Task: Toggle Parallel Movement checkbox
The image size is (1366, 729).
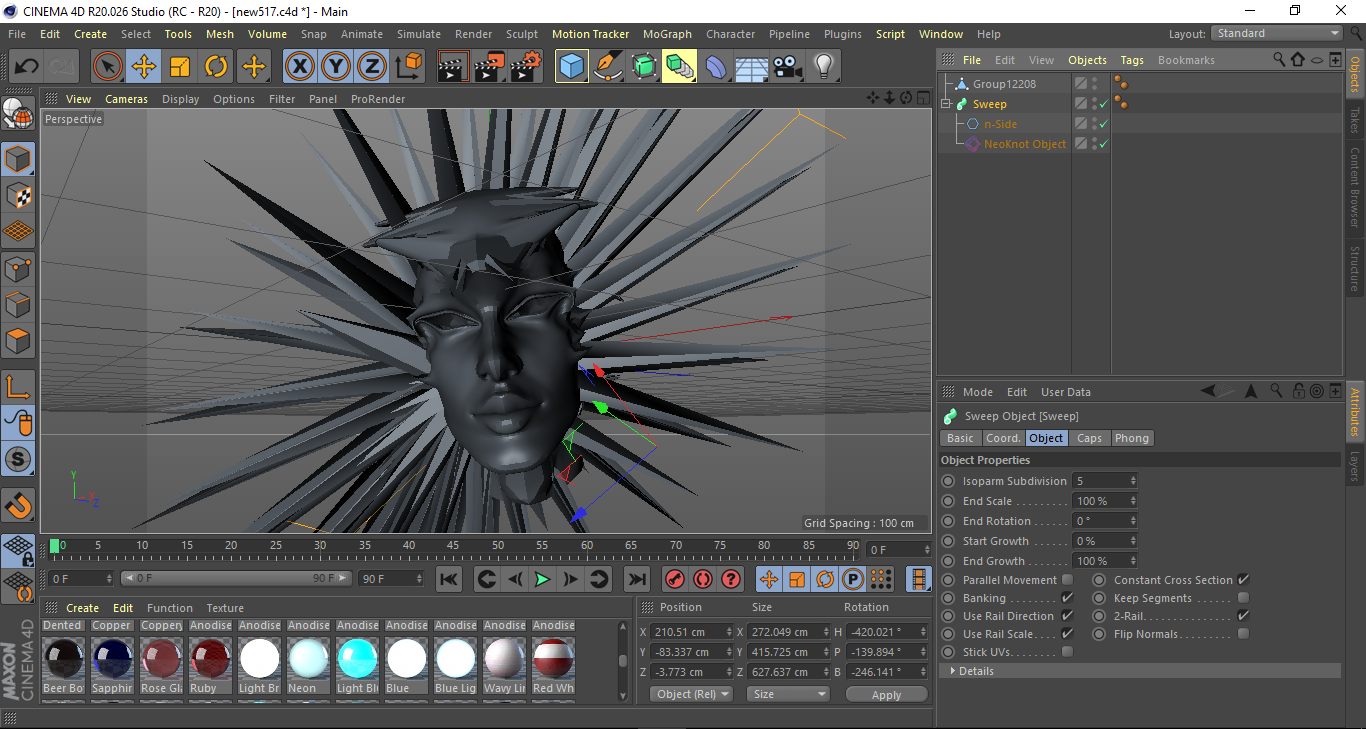Action: pos(1067,580)
